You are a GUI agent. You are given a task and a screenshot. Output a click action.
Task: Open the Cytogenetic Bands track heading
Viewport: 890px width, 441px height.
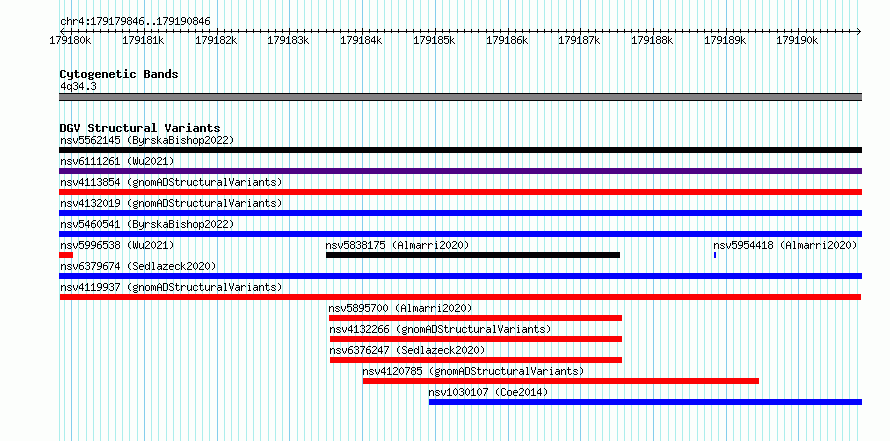pos(119,74)
